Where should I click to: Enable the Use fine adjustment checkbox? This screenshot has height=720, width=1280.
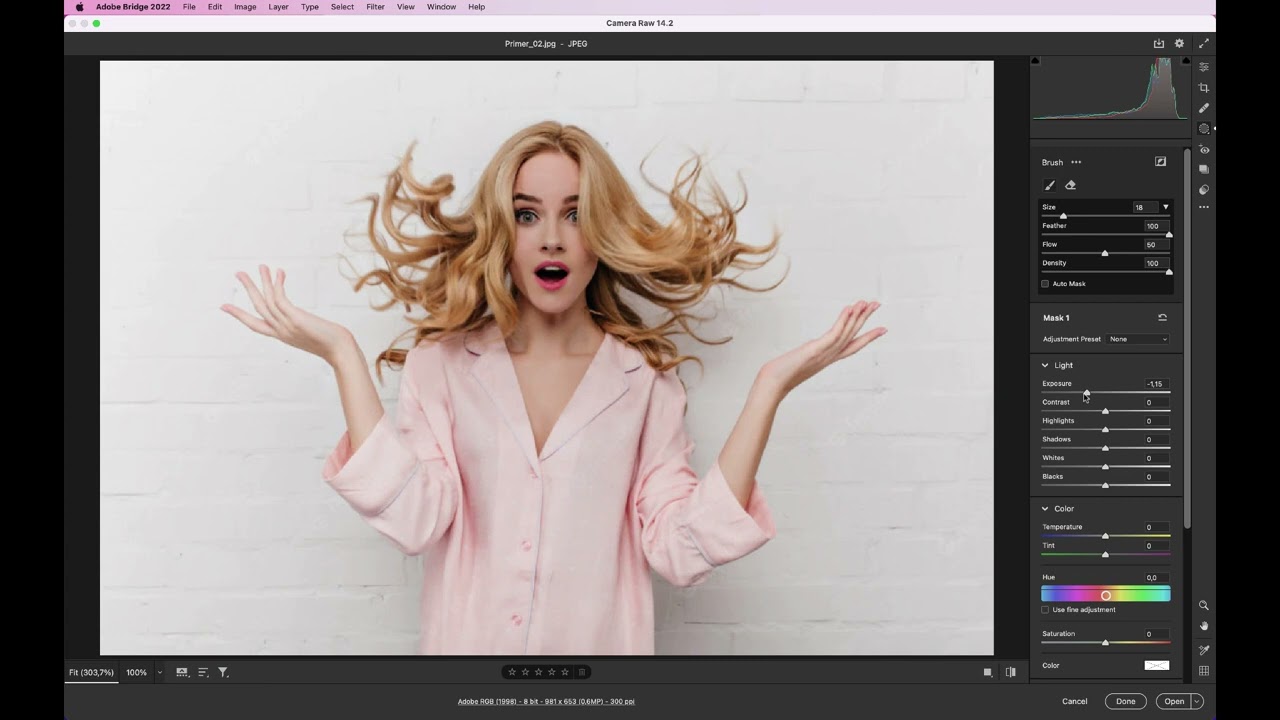(x=1043, y=609)
